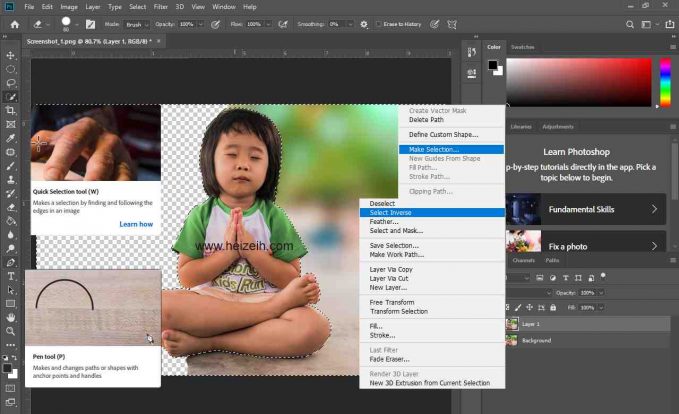
Task: Toggle lock all on layer
Action: click(553, 307)
